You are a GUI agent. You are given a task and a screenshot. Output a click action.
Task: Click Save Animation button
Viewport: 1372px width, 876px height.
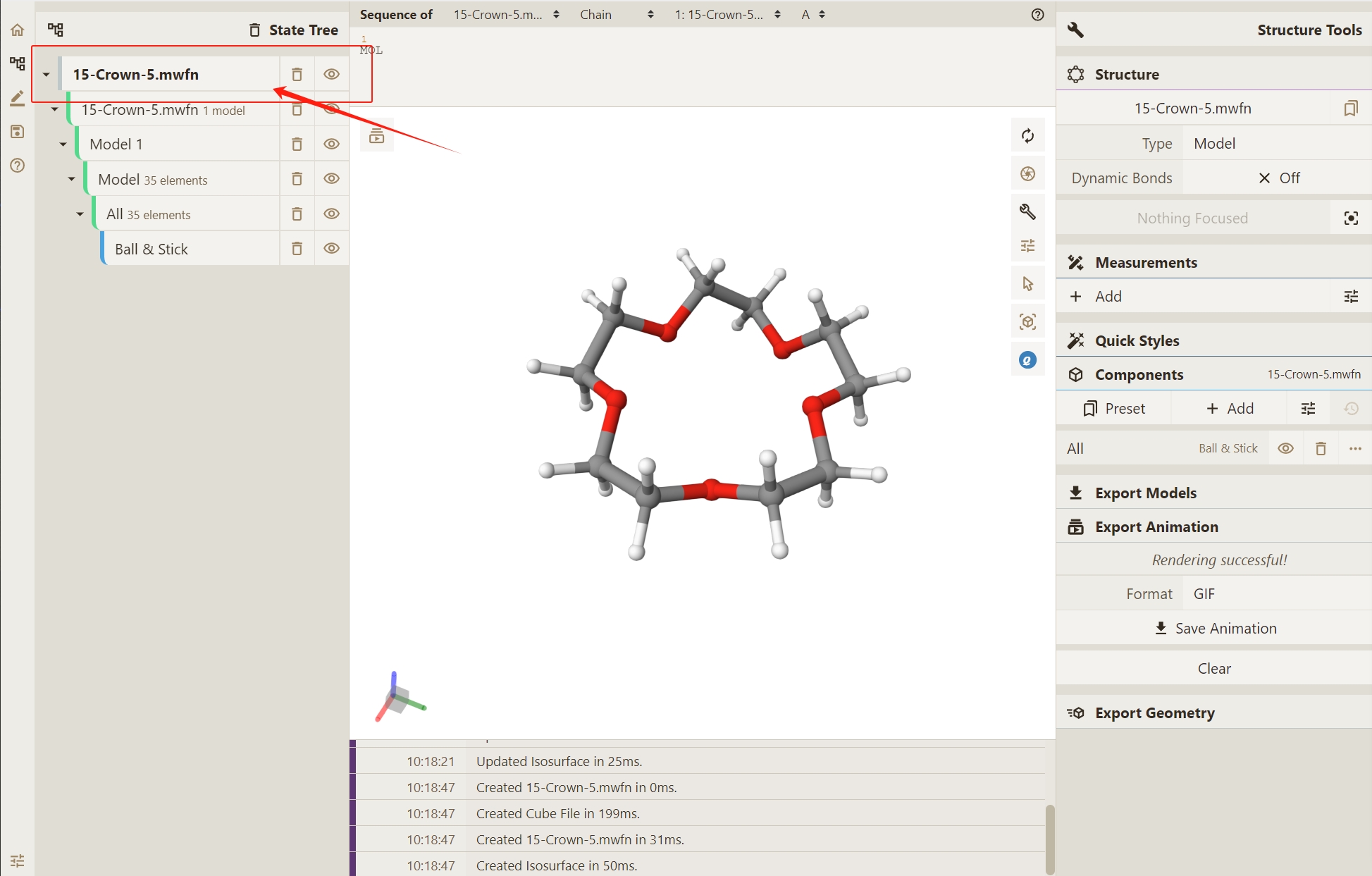[1215, 629]
